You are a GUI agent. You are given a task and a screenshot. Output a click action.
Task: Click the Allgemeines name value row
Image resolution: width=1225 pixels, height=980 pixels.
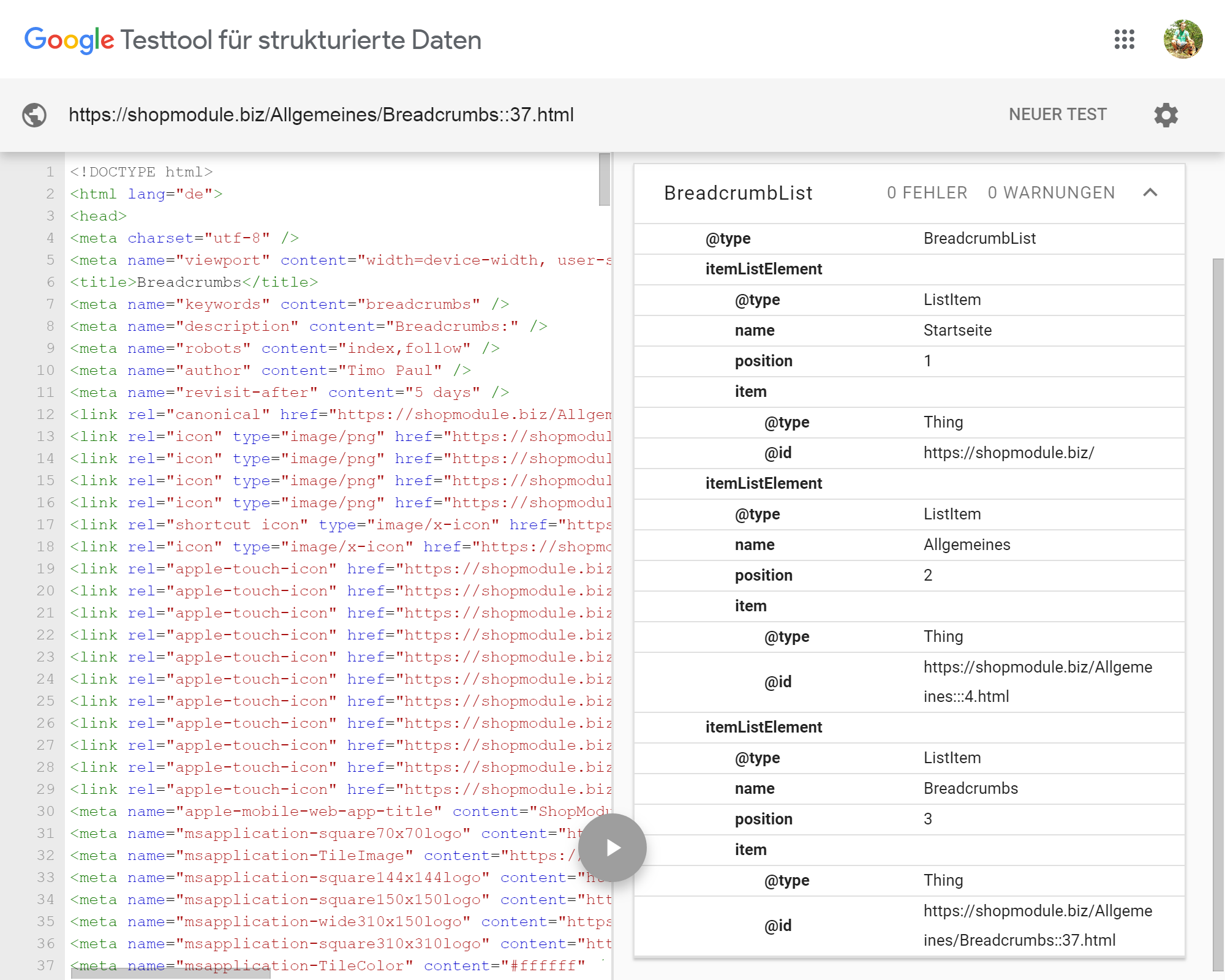(x=967, y=545)
